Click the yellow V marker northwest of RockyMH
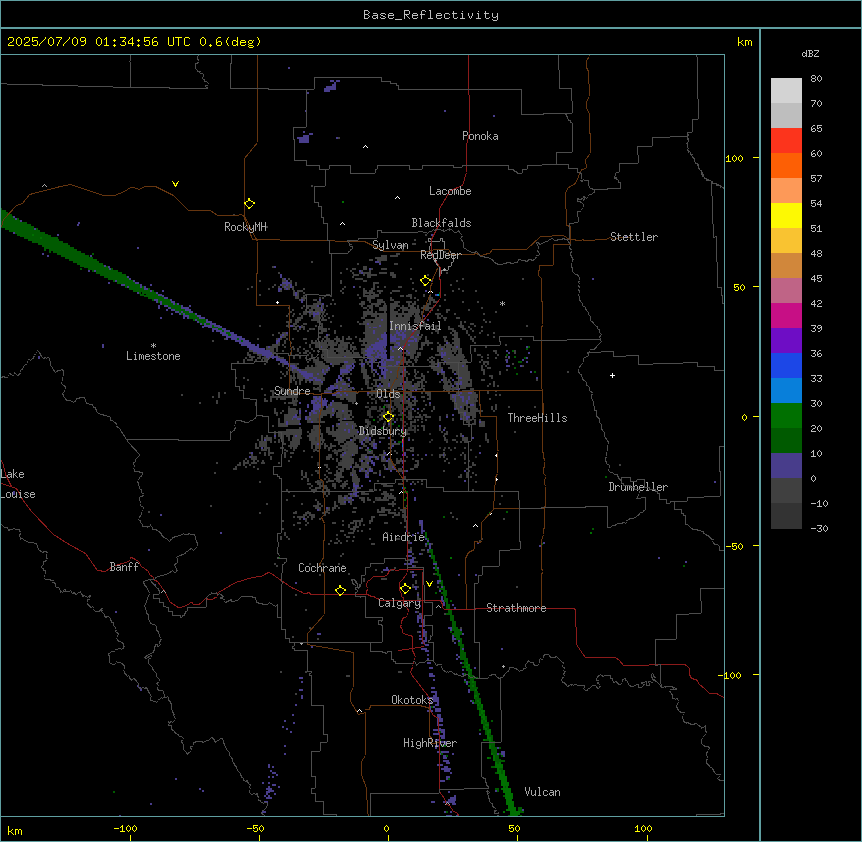Screen dimensions: 862x842 click(x=175, y=184)
